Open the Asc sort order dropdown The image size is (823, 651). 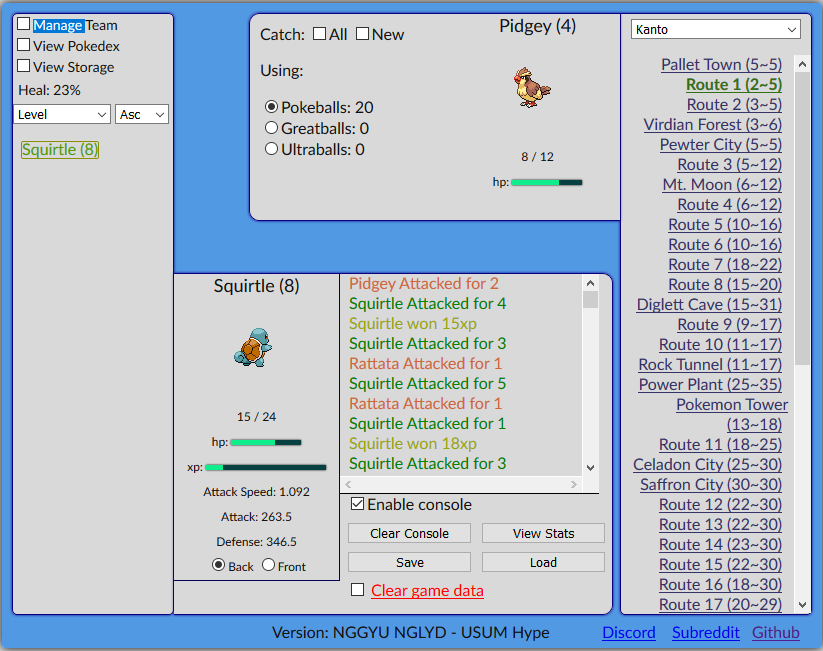tap(142, 114)
